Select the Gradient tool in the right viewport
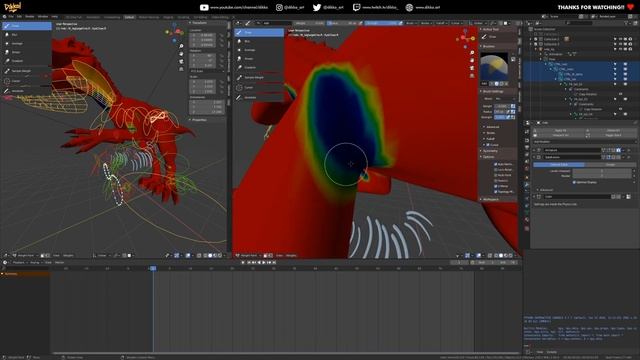This screenshot has width=640, height=360. 259,67
